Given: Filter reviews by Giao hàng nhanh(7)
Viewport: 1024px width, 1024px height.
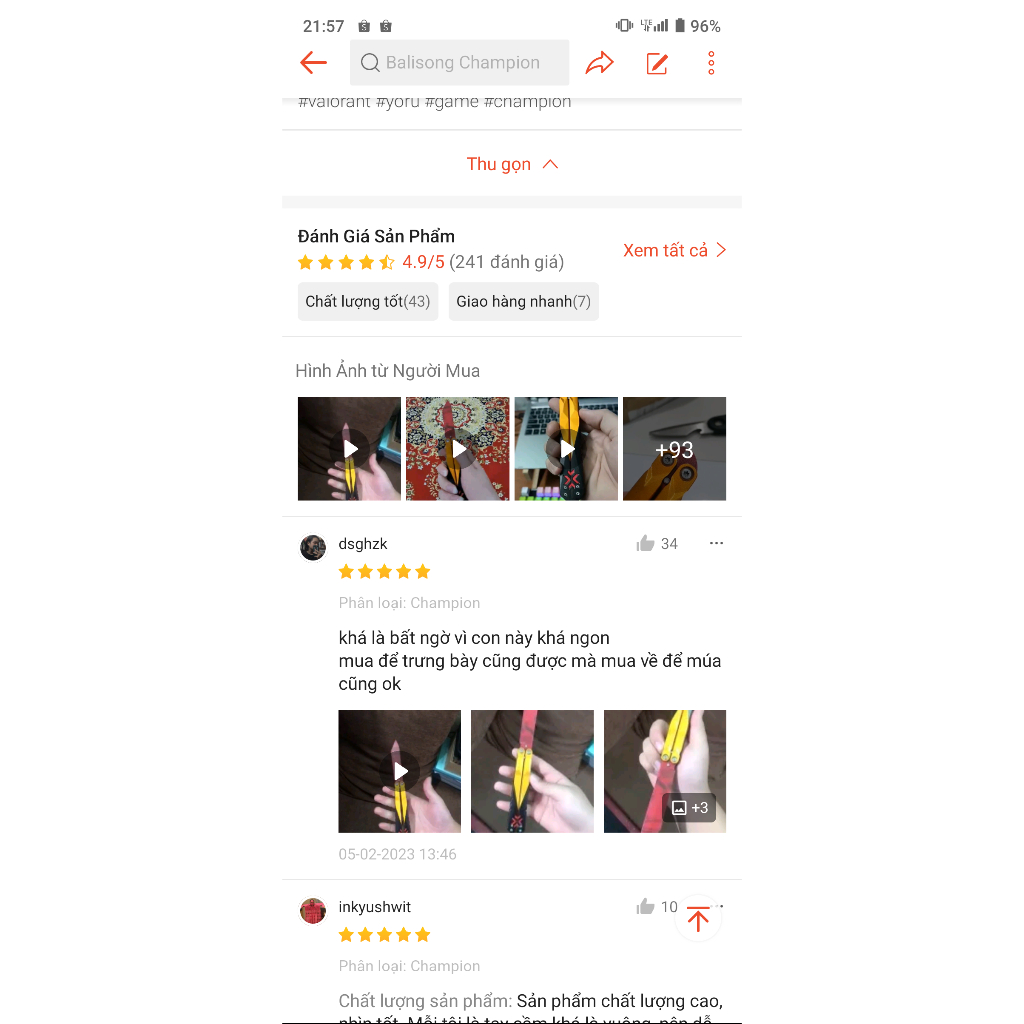Looking at the screenshot, I should [523, 301].
